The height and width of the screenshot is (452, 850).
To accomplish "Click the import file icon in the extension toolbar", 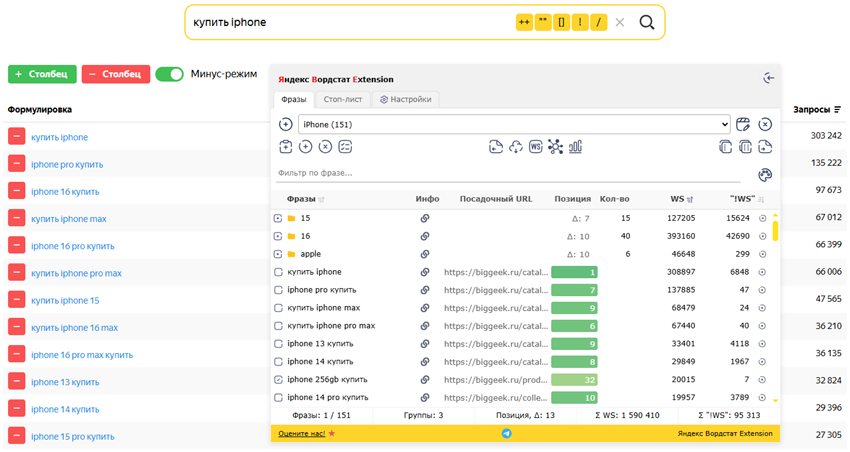I will tap(495, 147).
